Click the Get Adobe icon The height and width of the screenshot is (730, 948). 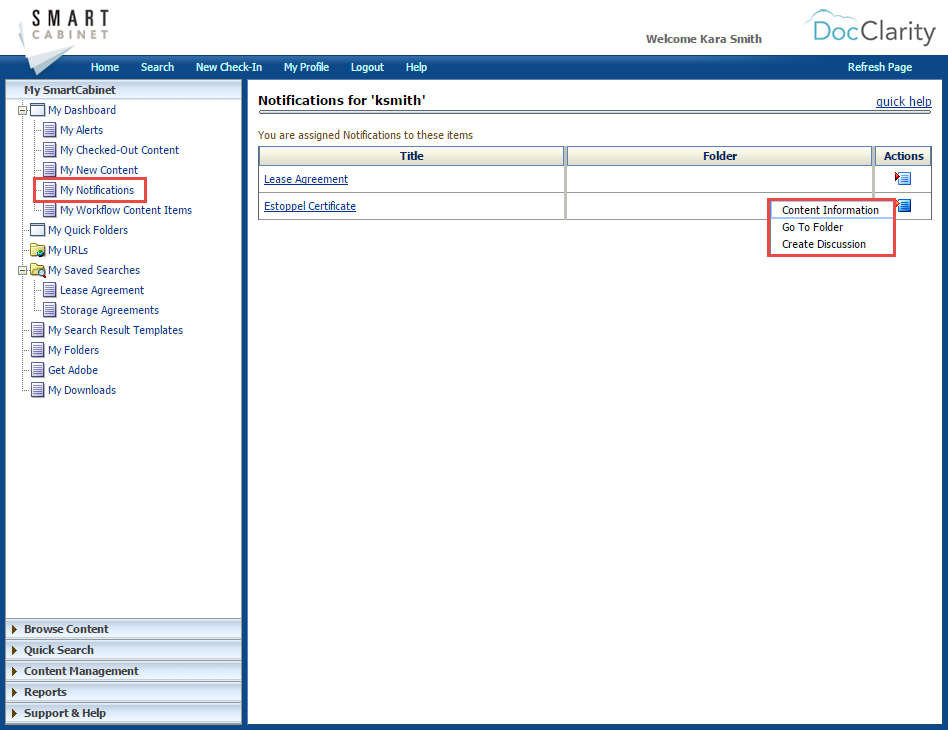[36, 370]
